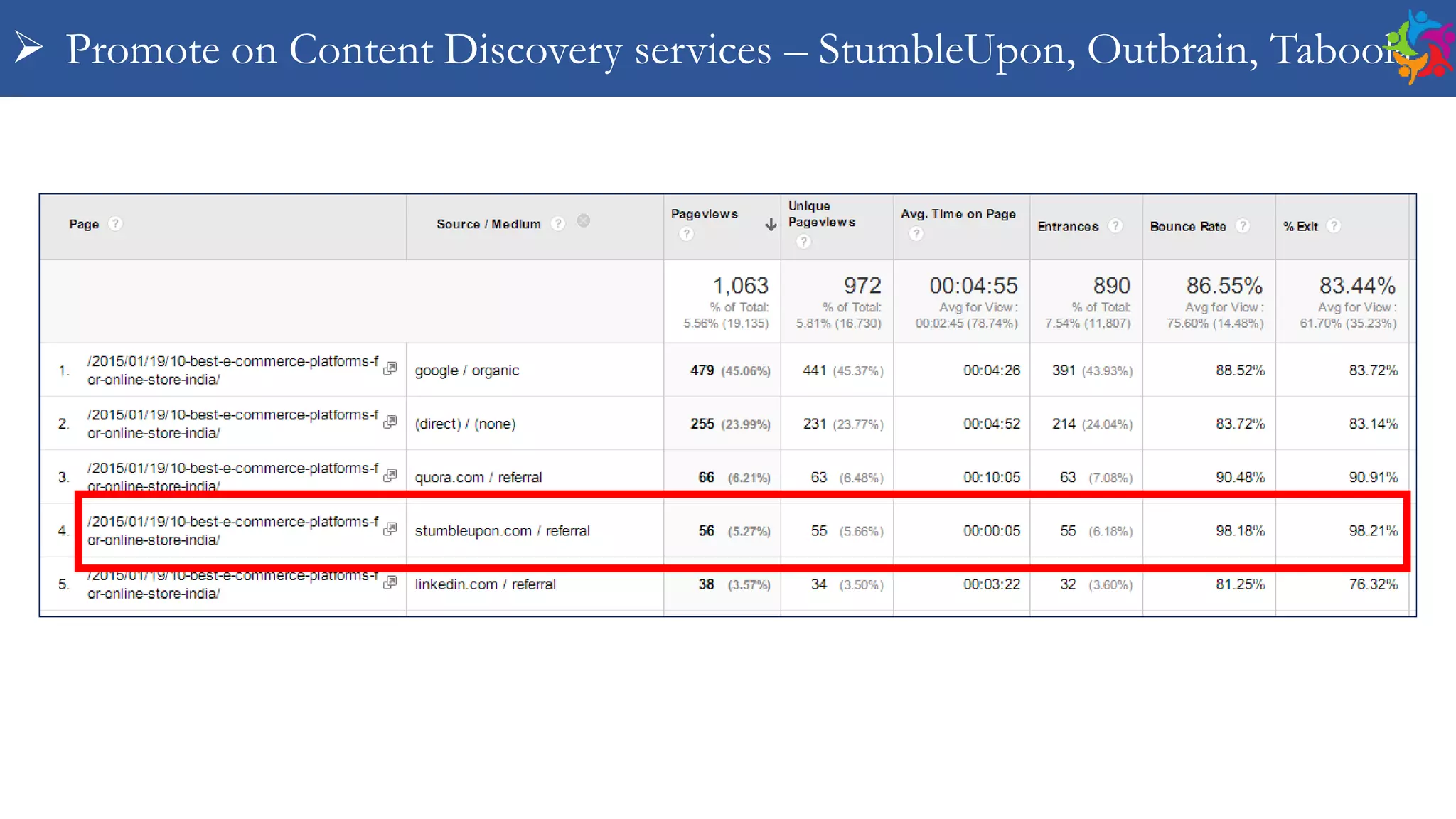Screen dimensions: 1456x819
Task: Click linkedin entrances value 32
Action: pyautogui.click(x=1068, y=584)
